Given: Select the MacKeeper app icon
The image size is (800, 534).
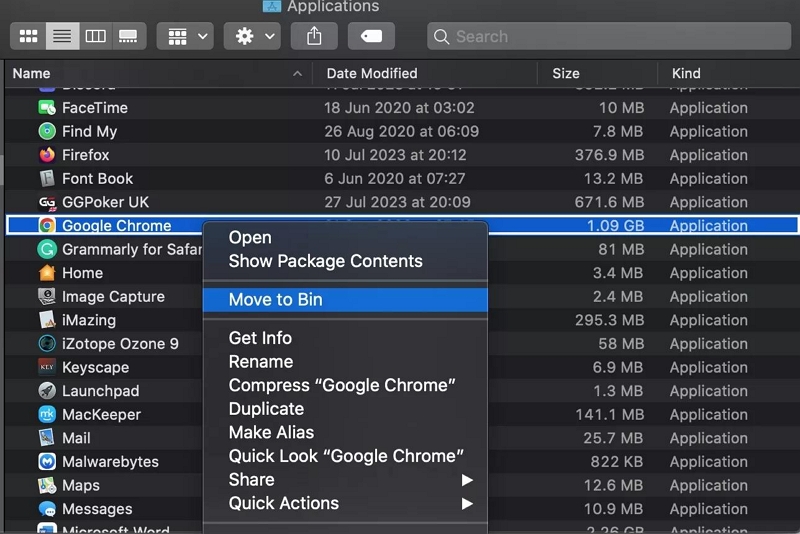Looking at the screenshot, I should (x=47, y=415).
